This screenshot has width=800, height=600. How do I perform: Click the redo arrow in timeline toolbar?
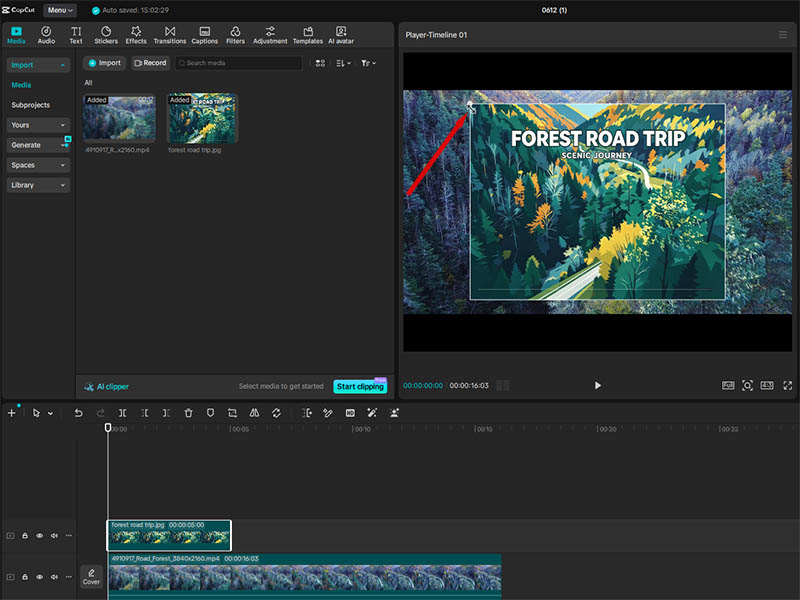click(x=101, y=413)
